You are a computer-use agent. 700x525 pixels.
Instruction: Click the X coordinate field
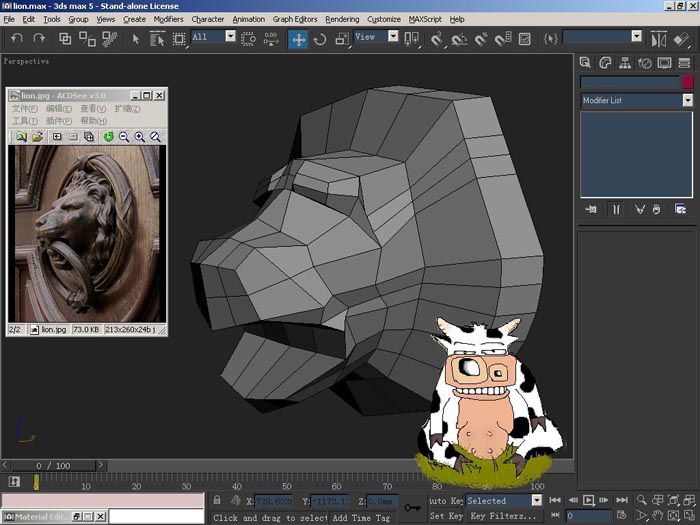point(273,501)
